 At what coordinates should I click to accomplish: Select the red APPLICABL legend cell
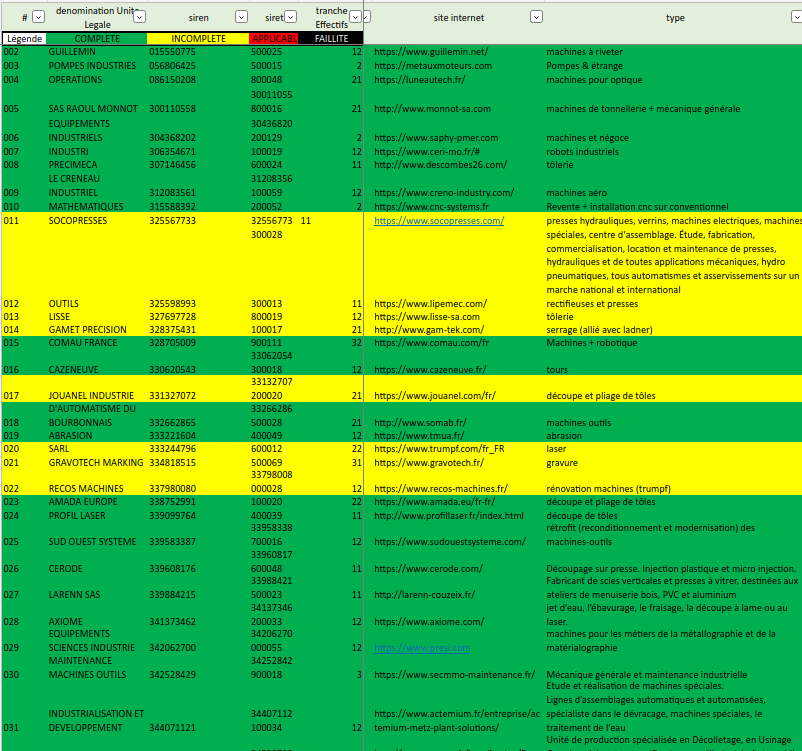click(274, 38)
